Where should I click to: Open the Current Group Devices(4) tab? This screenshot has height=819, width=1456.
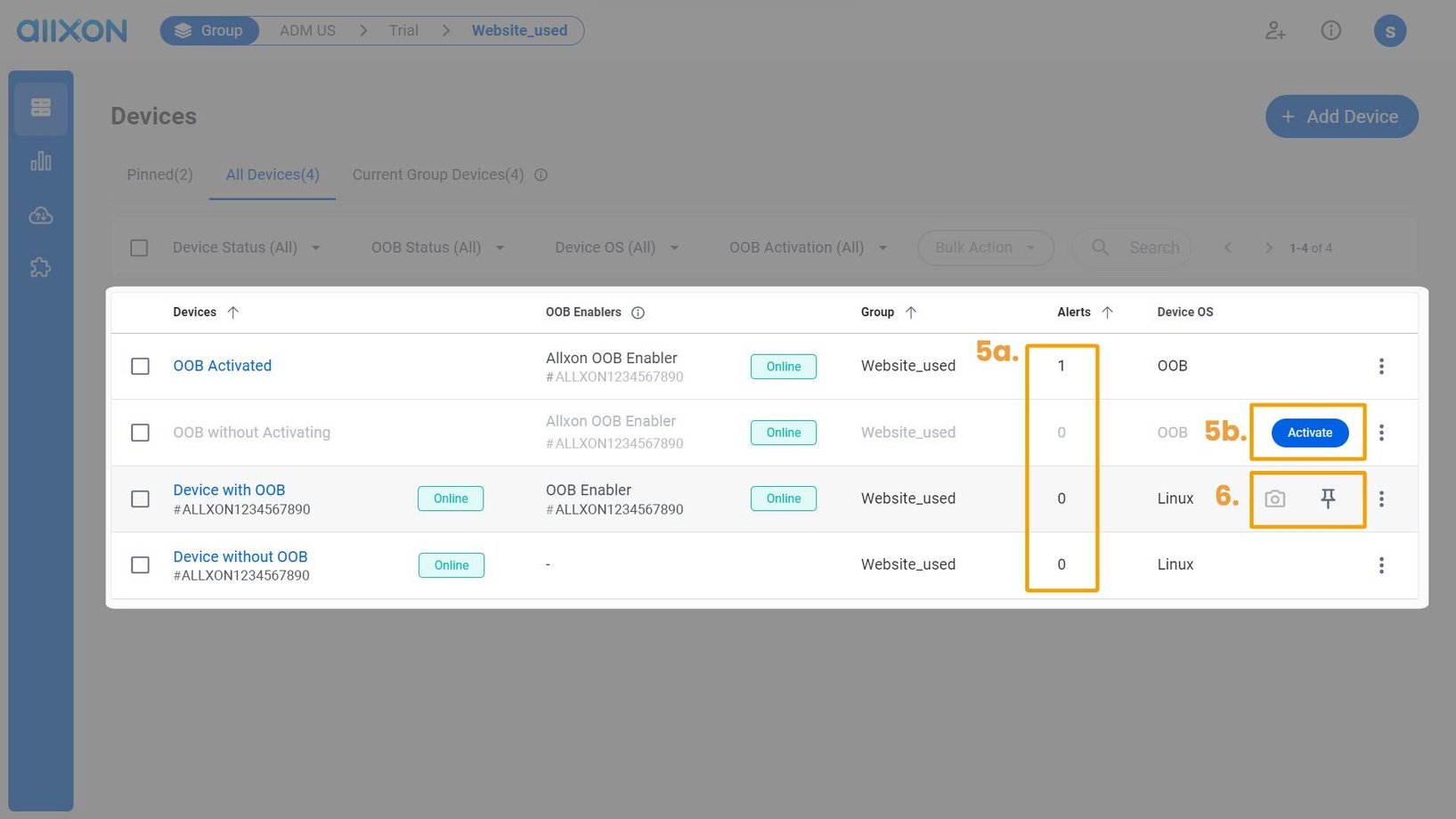tap(437, 174)
